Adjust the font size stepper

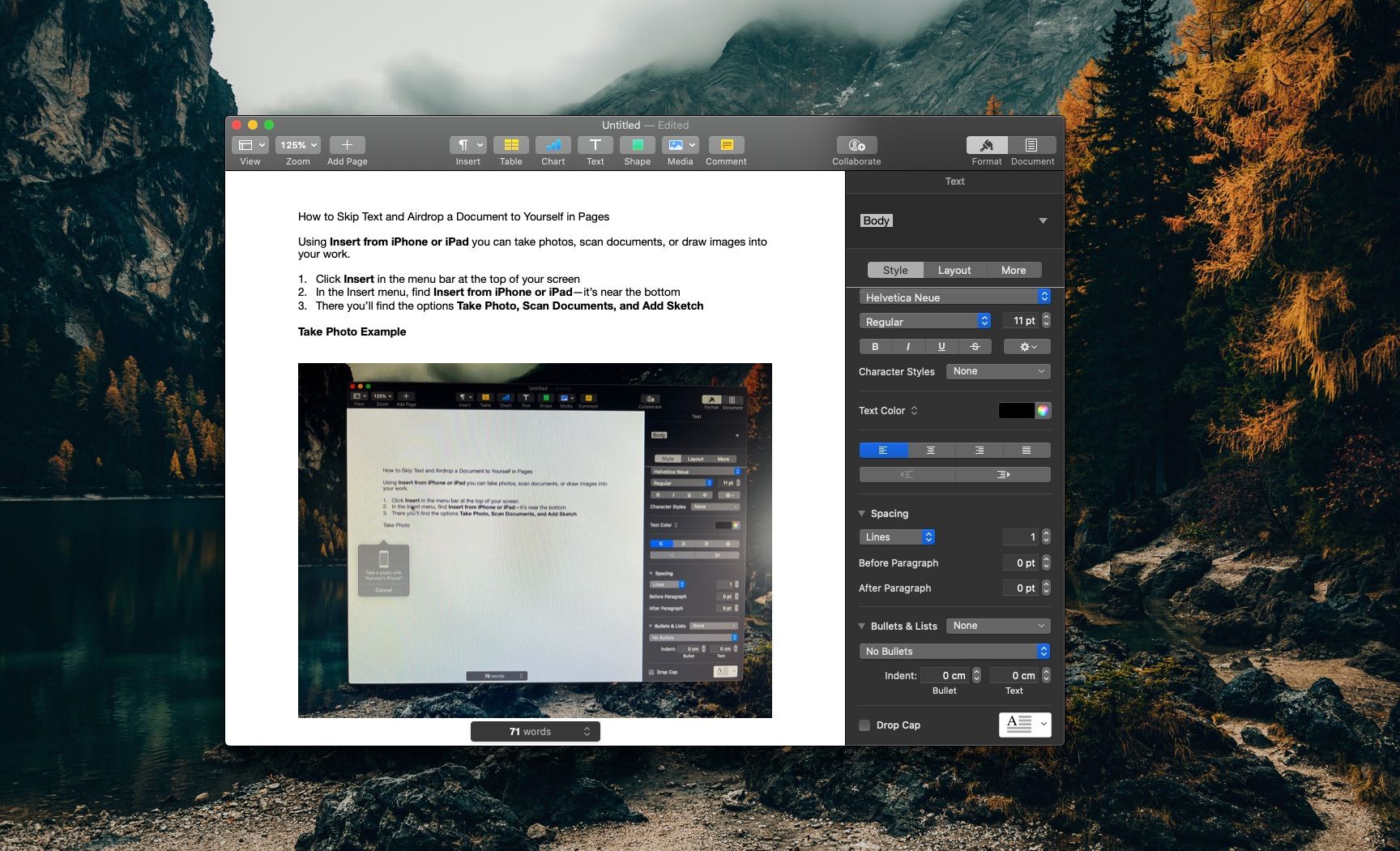1046,321
